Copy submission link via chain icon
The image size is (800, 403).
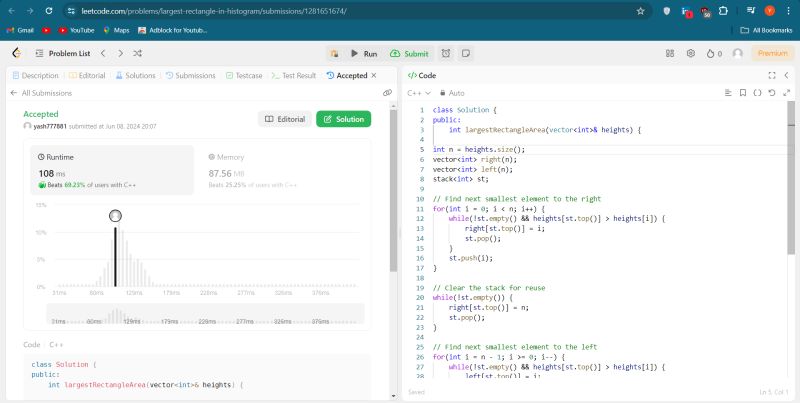tap(387, 93)
